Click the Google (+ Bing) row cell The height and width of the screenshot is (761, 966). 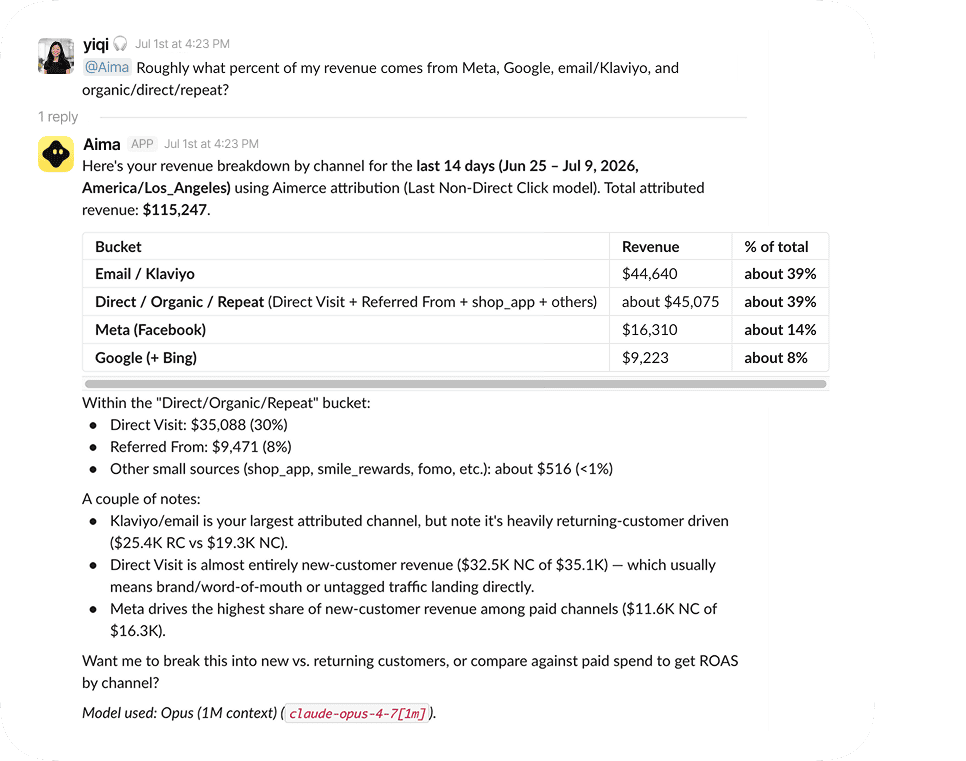(346, 357)
